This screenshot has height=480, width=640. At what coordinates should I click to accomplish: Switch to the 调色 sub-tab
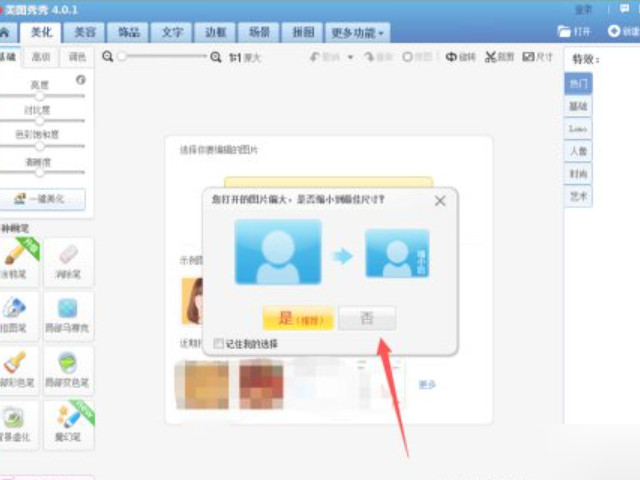click(x=77, y=57)
